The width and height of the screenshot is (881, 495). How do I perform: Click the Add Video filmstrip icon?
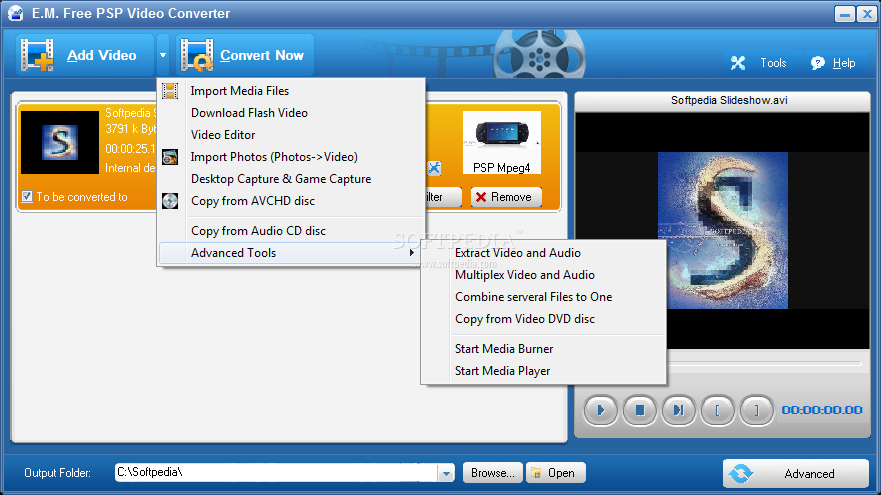point(37,55)
